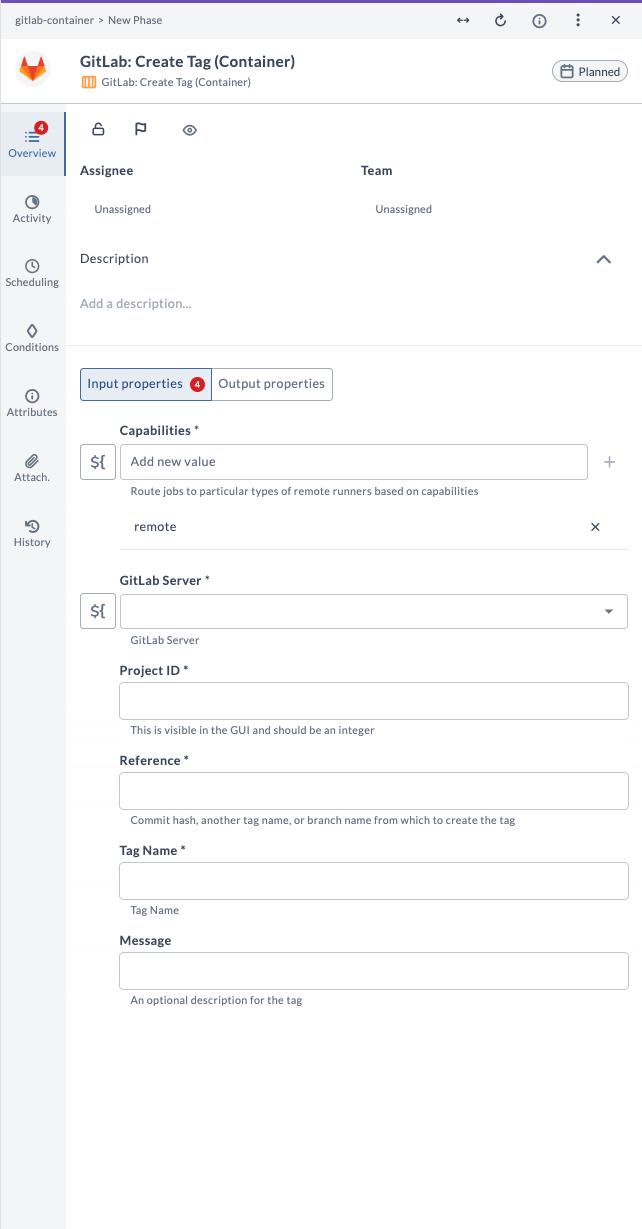The width and height of the screenshot is (642, 1229).
Task: Click the gitlab-container breadcrumb text
Action: point(54,20)
